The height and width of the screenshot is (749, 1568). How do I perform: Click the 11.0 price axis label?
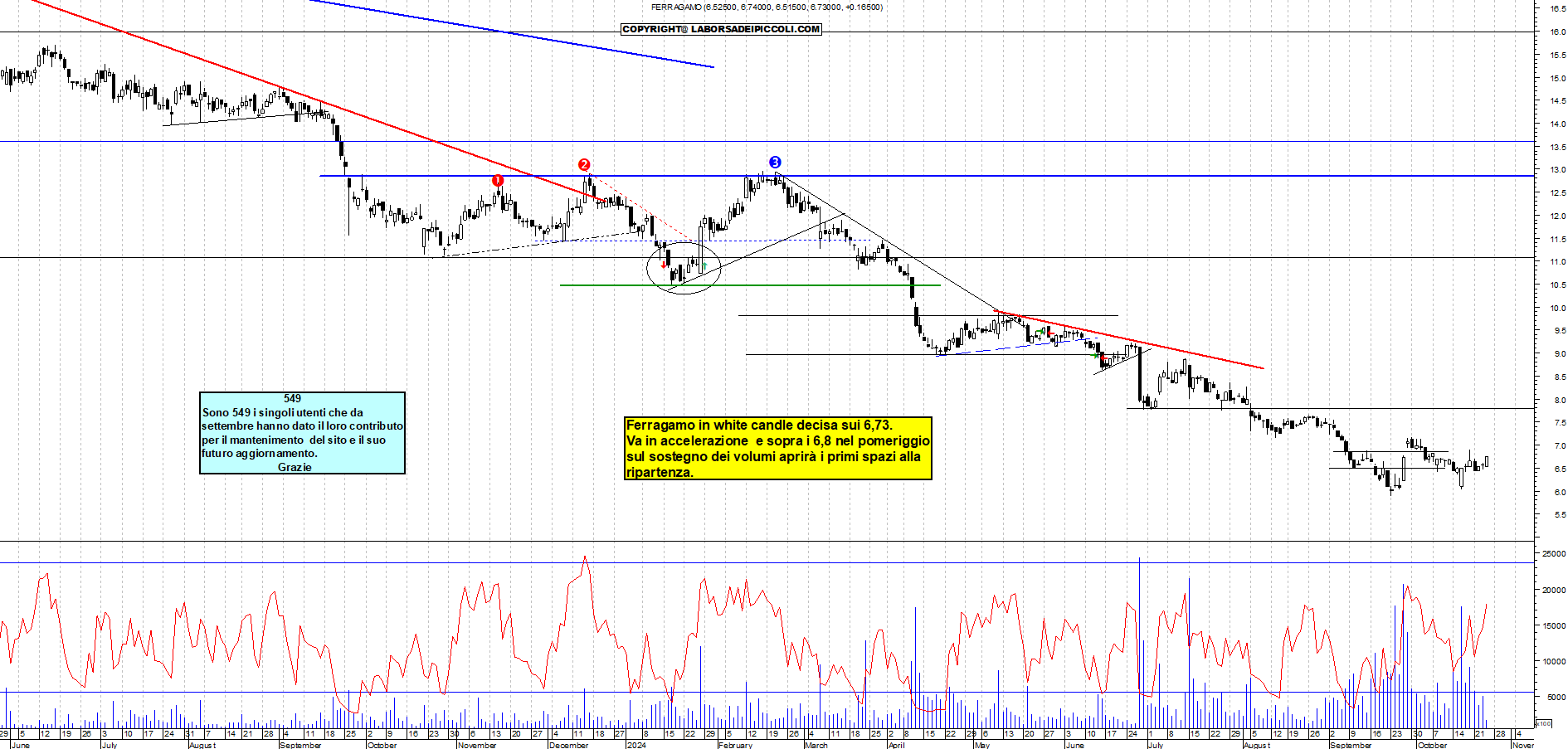click(1558, 261)
